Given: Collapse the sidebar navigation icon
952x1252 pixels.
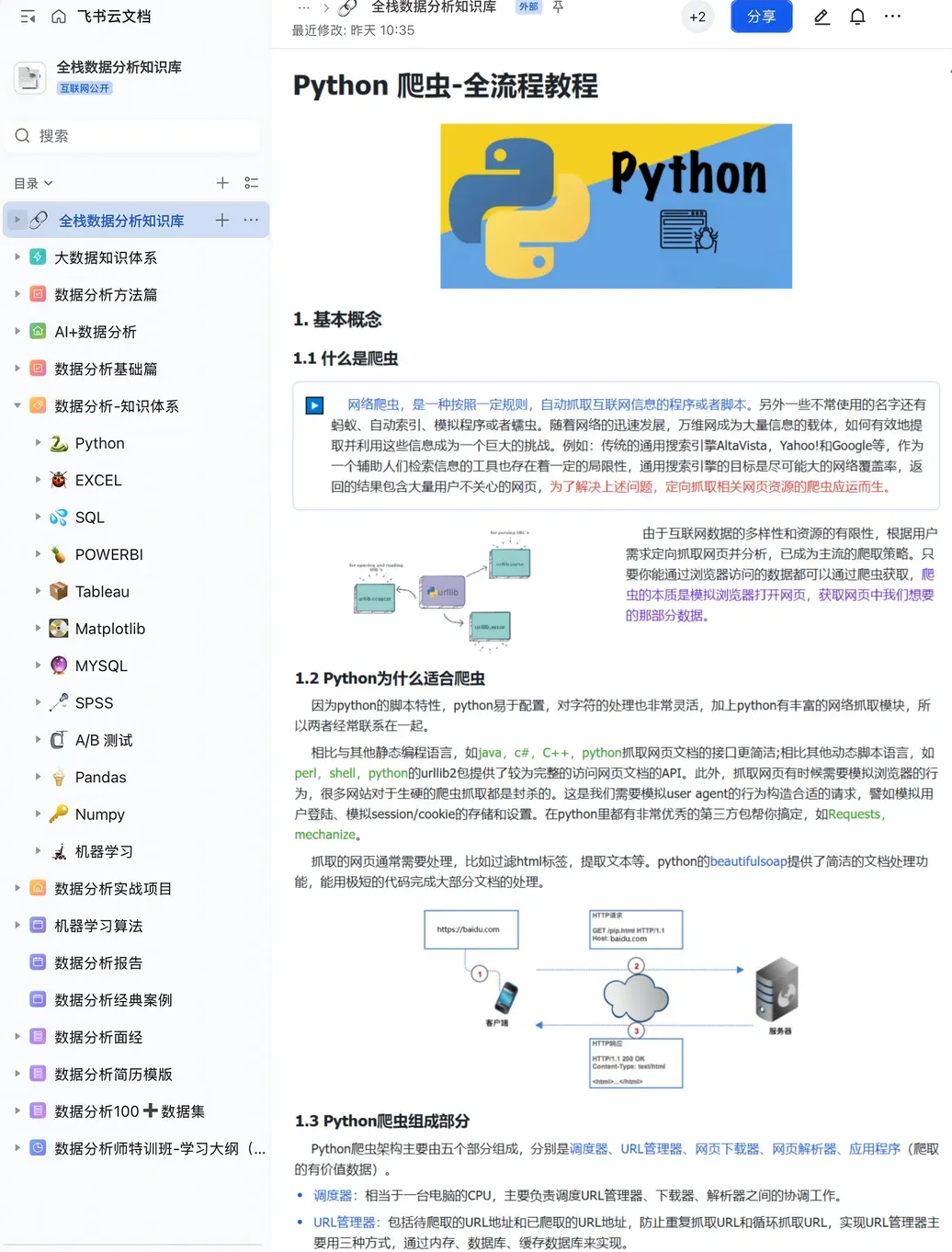Looking at the screenshot, I should click(28, 17).
